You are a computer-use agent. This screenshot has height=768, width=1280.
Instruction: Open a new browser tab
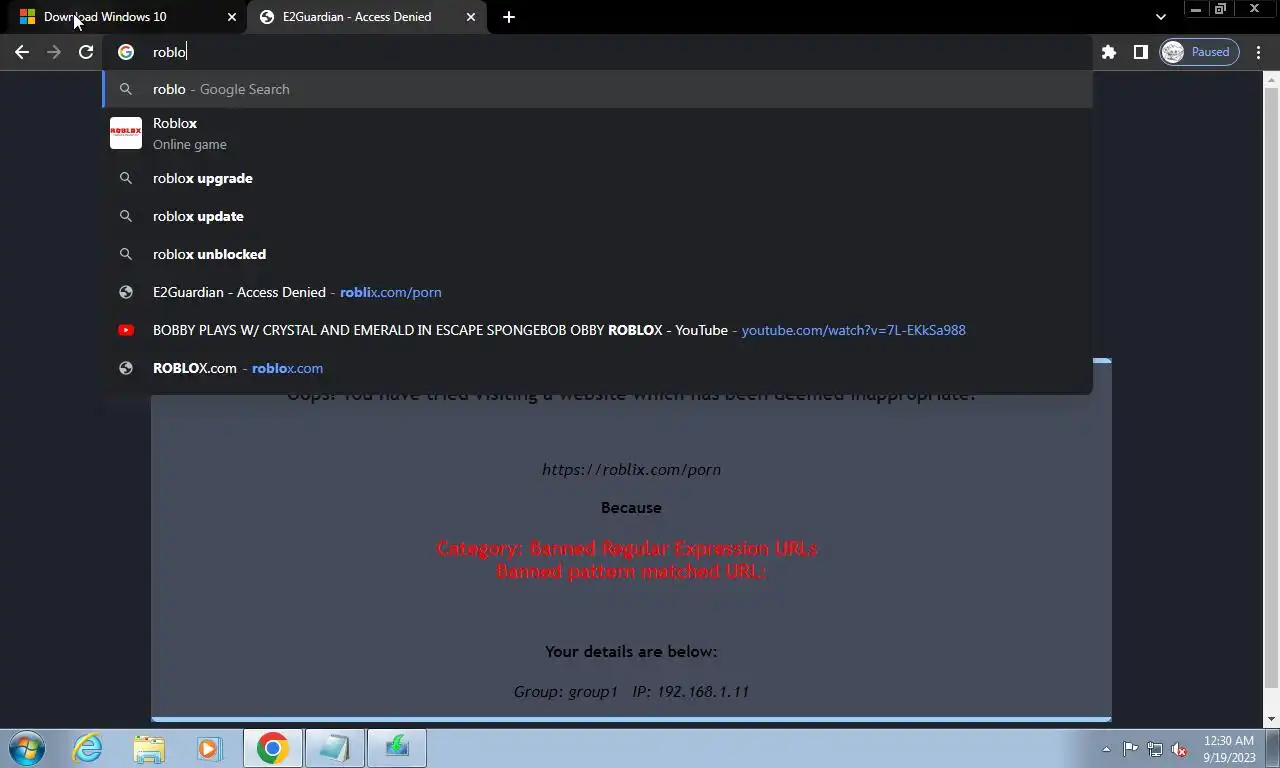click(509, 17)
